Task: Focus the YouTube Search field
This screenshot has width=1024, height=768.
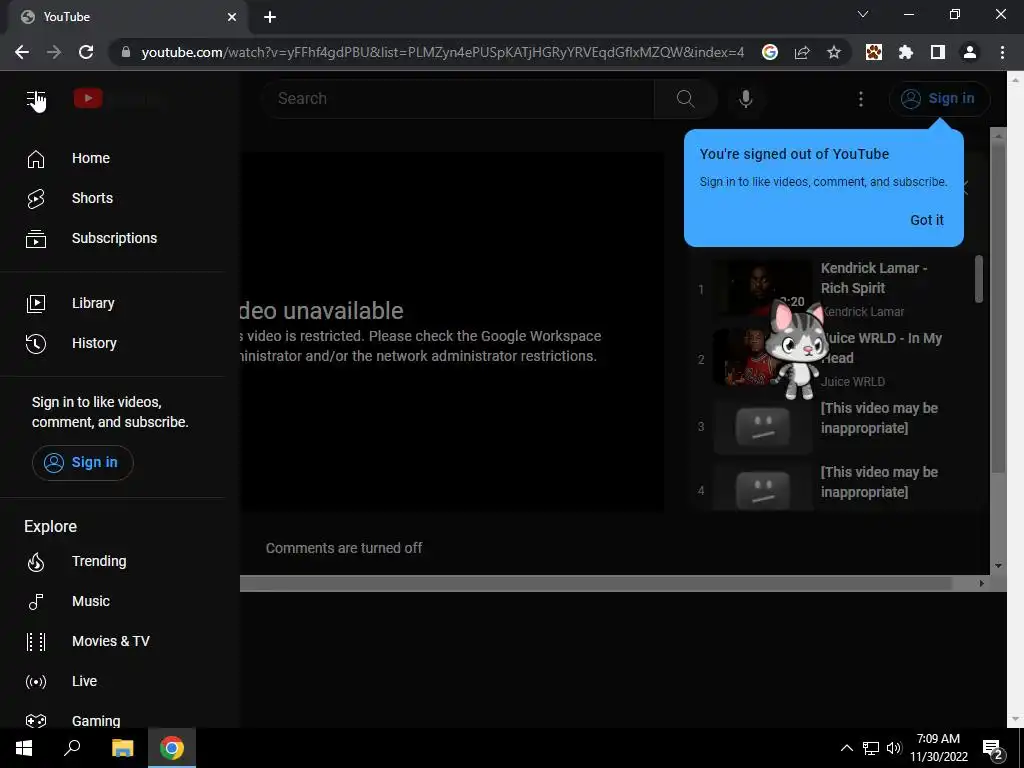Action: pyautogui.click(x=457, y=99)
